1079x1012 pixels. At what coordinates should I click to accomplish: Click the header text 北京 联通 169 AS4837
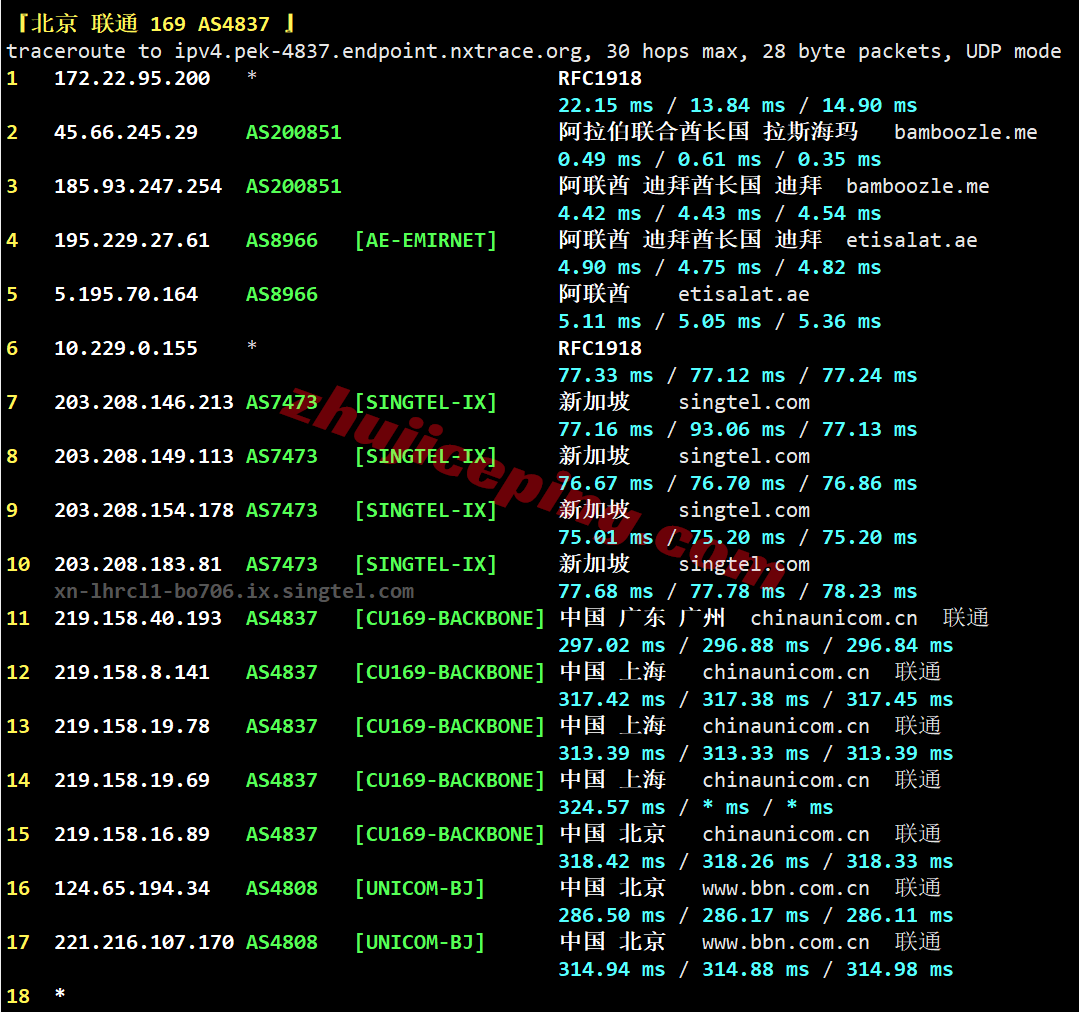pyautogui.click(x=150, y=24)
